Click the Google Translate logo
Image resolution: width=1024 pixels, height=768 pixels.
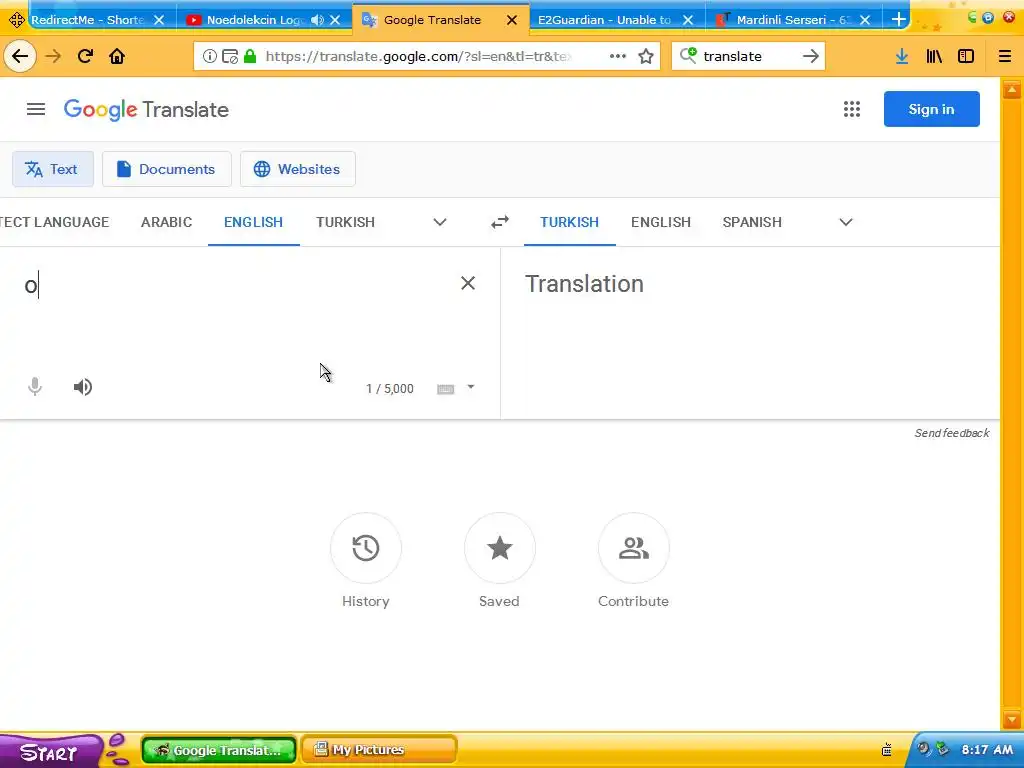[146, 109]
